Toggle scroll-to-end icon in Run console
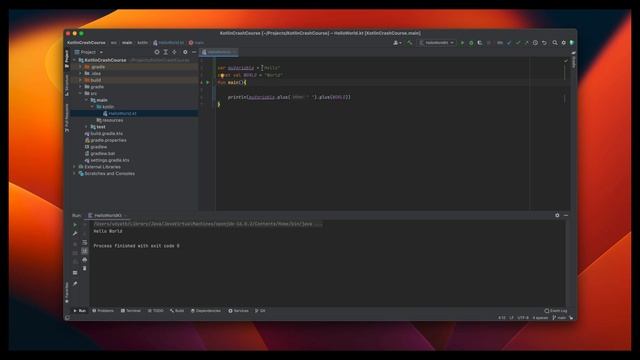The image size is (640, 360). tap(84, 251)
